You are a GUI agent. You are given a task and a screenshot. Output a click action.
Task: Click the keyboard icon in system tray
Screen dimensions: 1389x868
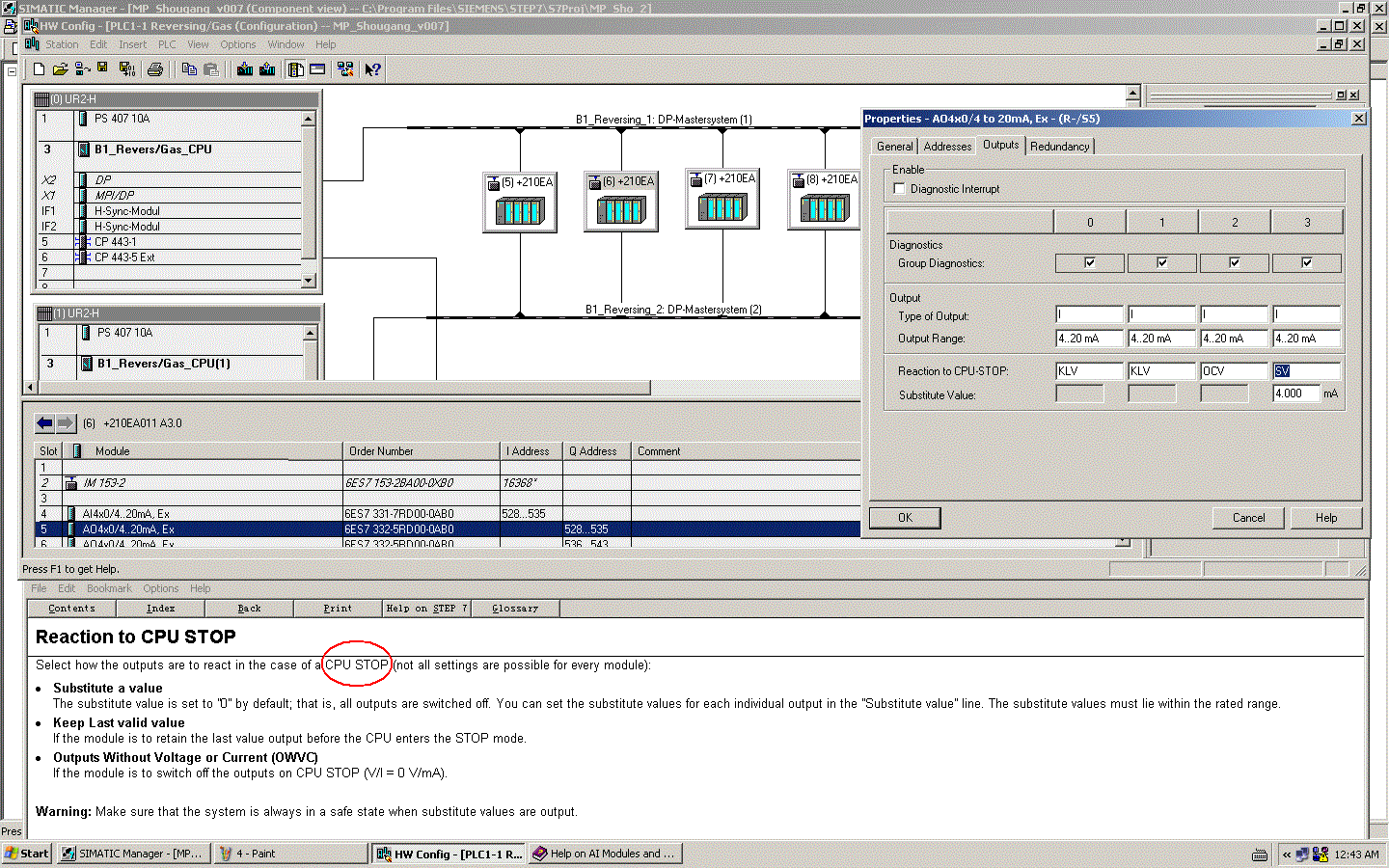click(1259, 854)
